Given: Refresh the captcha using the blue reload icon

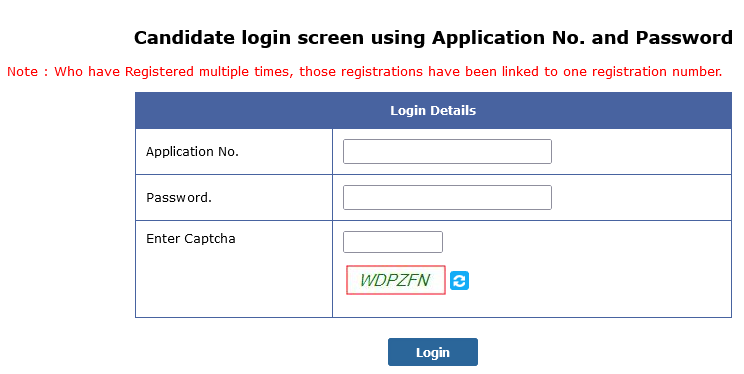Looking at the screenshot, I should 459,280.
